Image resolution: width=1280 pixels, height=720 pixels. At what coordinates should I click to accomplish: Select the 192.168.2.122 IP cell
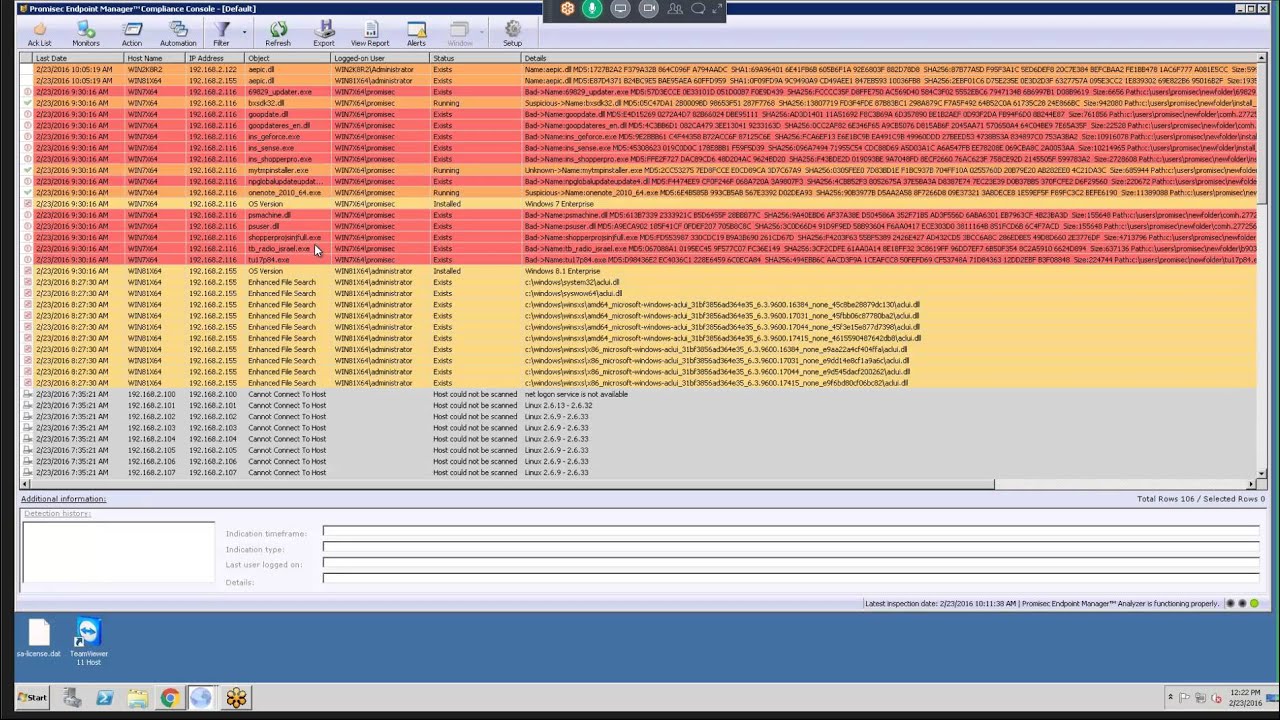[x=216, y=70]
